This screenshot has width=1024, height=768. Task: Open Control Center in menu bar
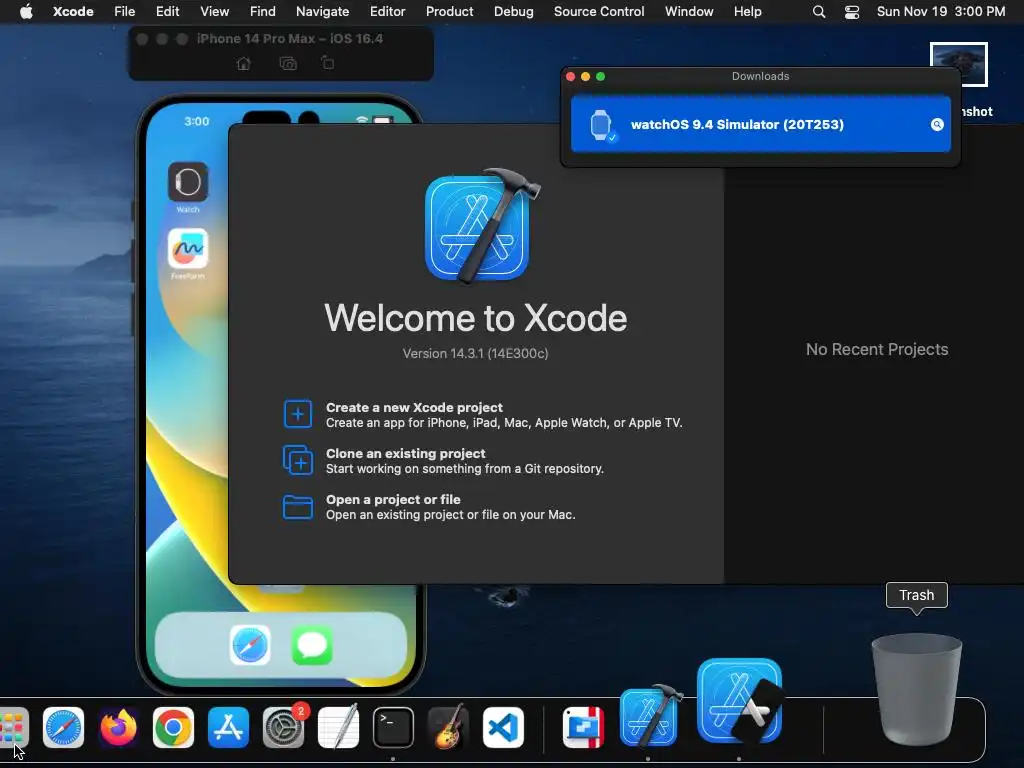point(852,12)
